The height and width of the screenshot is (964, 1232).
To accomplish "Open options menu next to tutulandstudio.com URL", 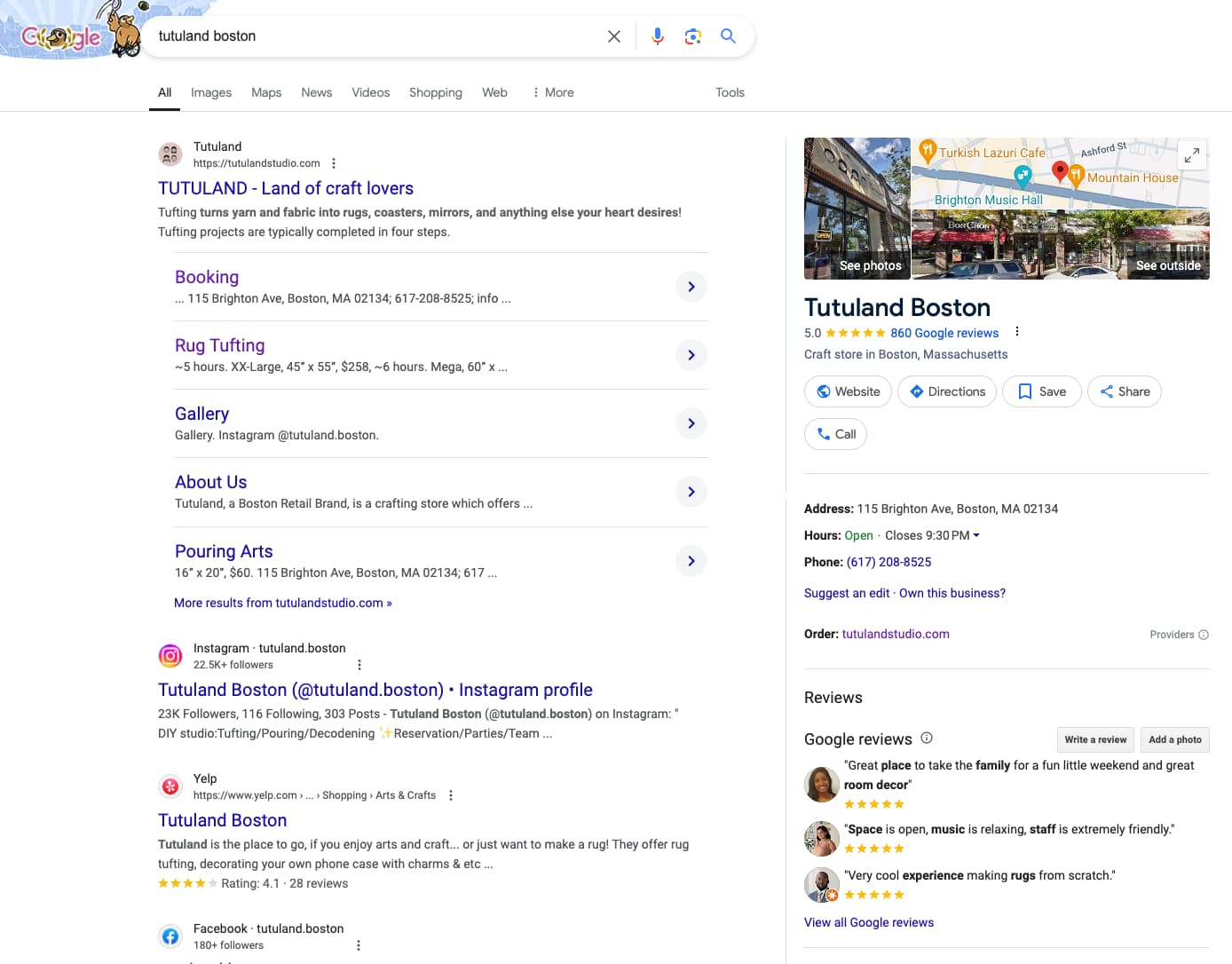I will point(334,163).
